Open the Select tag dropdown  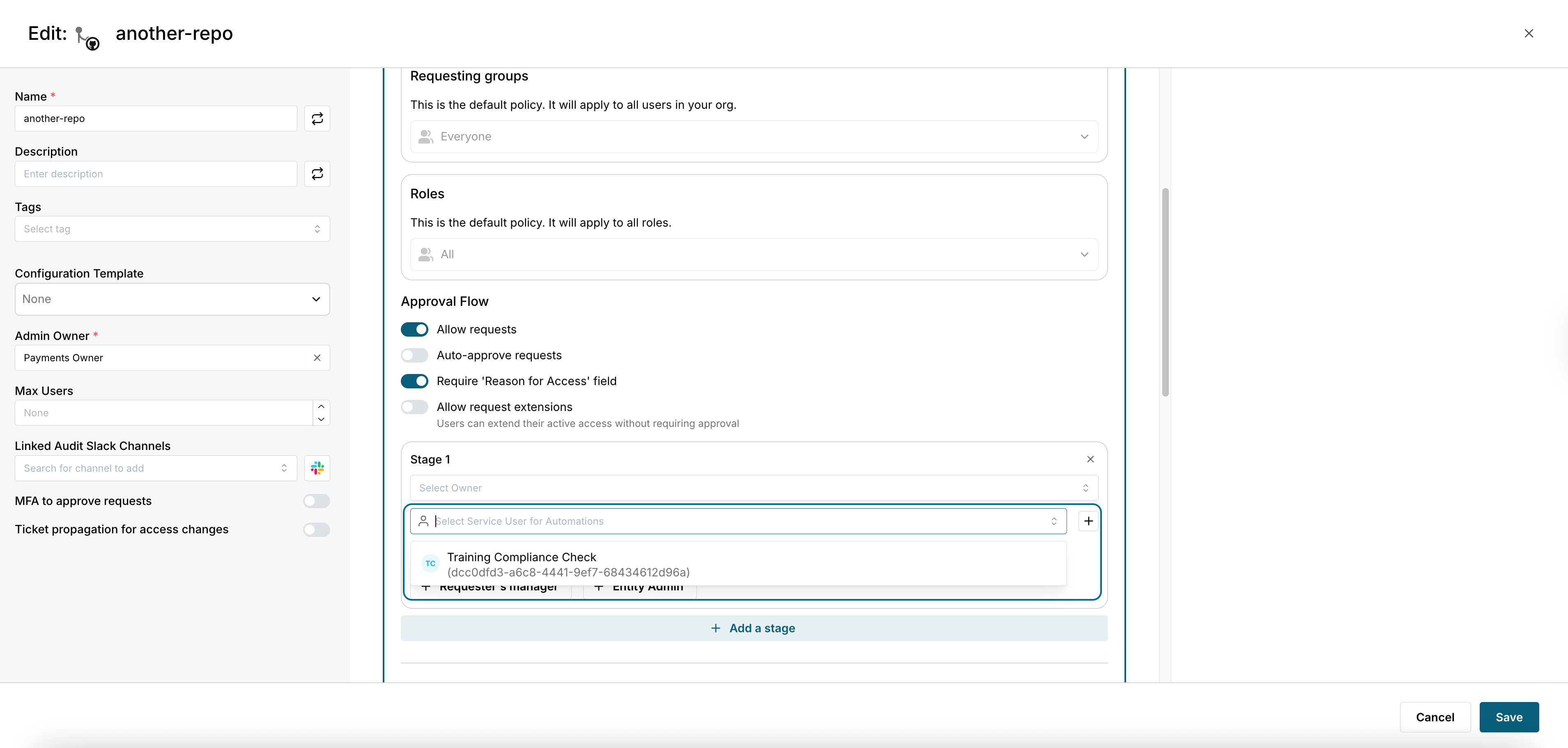[172, 229]
